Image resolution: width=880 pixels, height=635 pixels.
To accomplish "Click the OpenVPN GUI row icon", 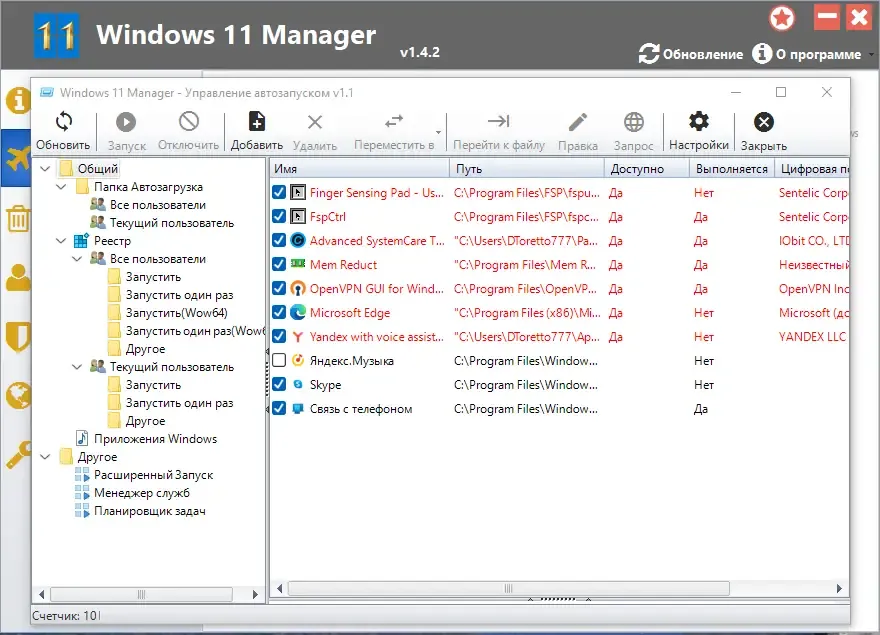I will pos(298,289).
